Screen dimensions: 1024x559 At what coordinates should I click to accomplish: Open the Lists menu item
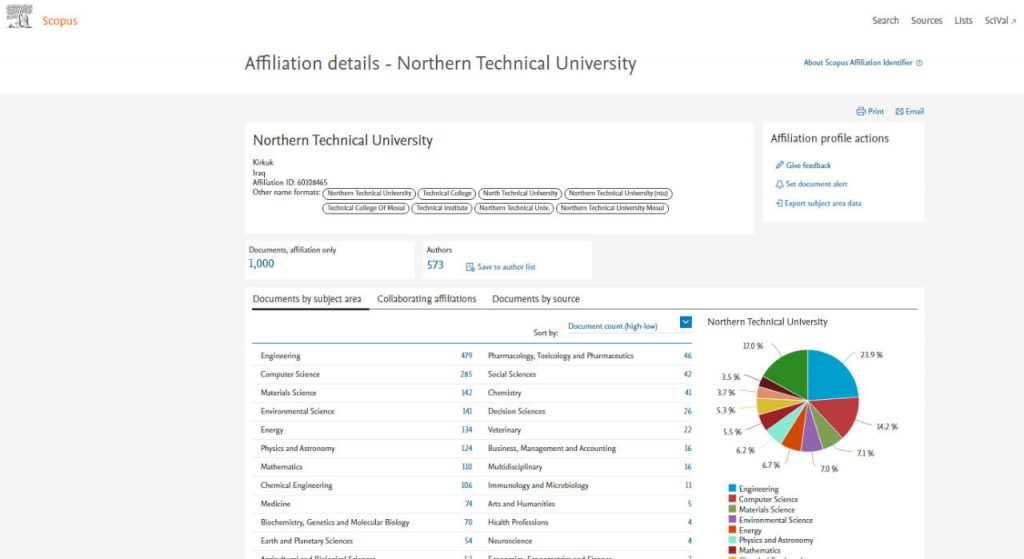pyautogui.click(x=963, y=21)
